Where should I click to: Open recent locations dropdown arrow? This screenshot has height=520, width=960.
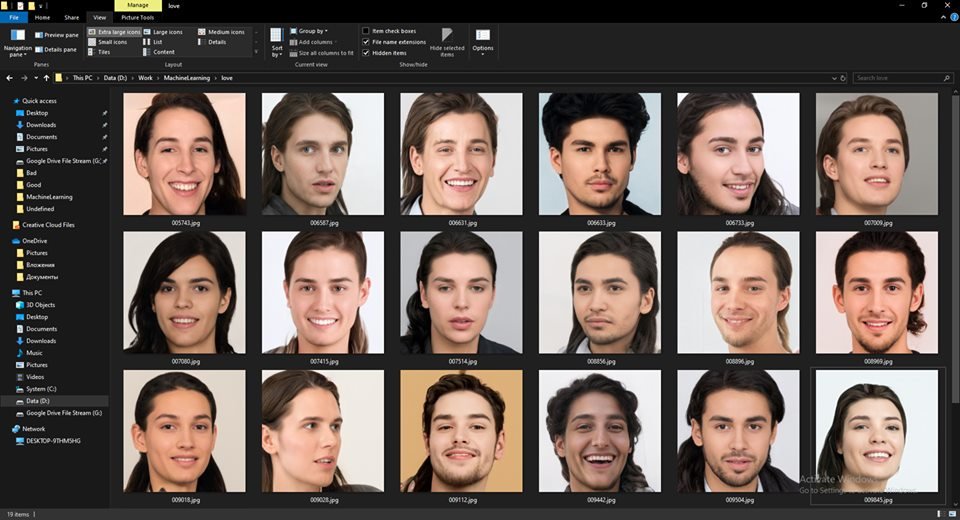(36, 78)
